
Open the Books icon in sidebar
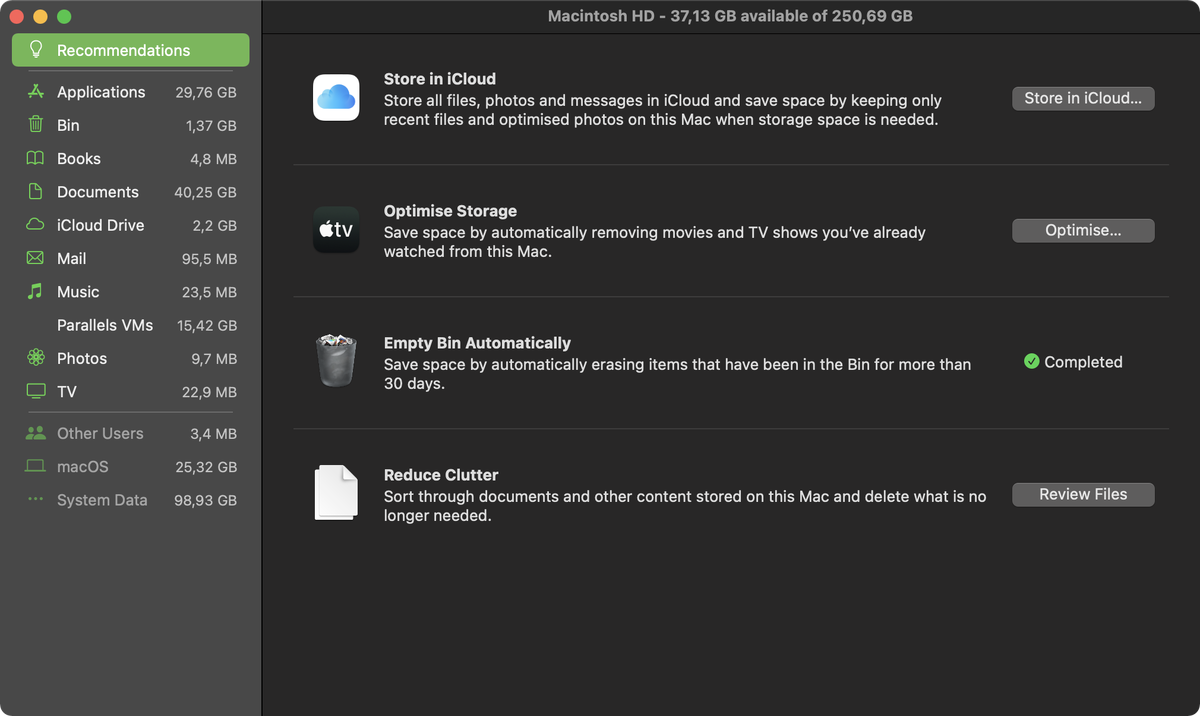pyautogui.click(x=36, y=158)
